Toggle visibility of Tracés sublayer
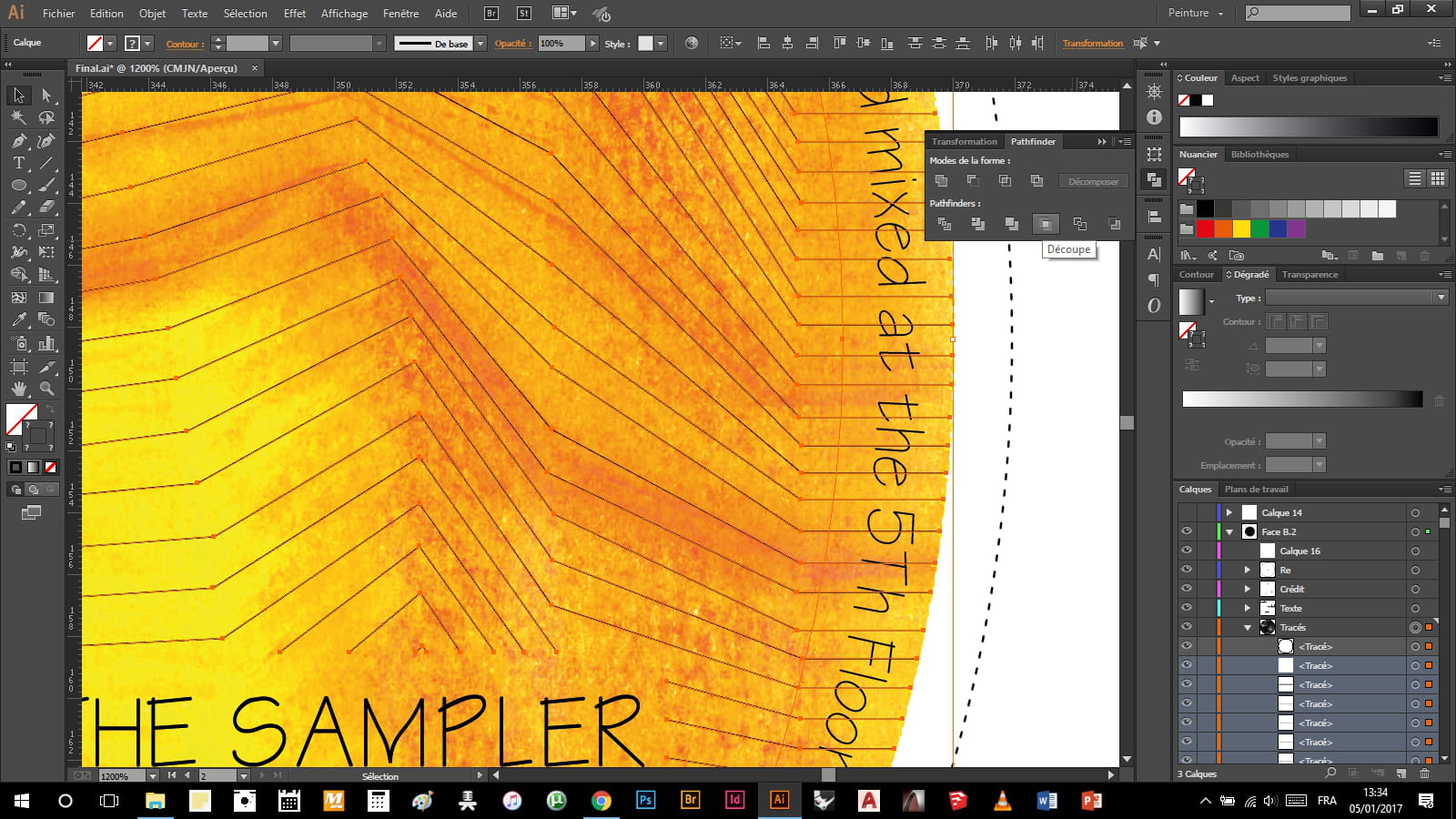 coord(1187,627)
